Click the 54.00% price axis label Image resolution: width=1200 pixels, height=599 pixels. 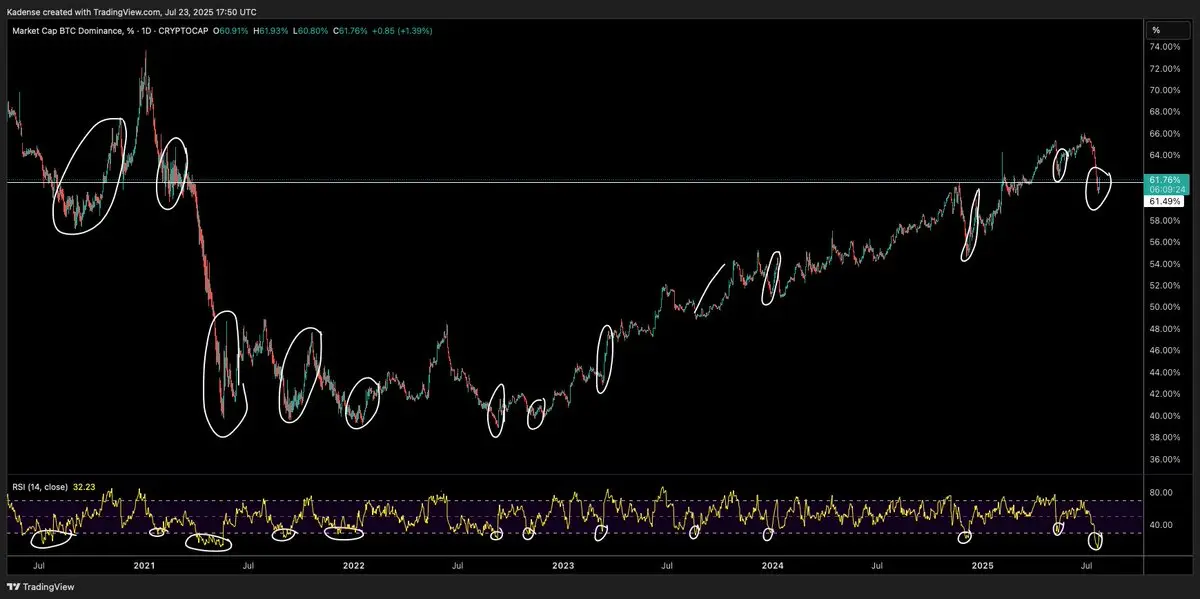click(x=1166, y=264)
